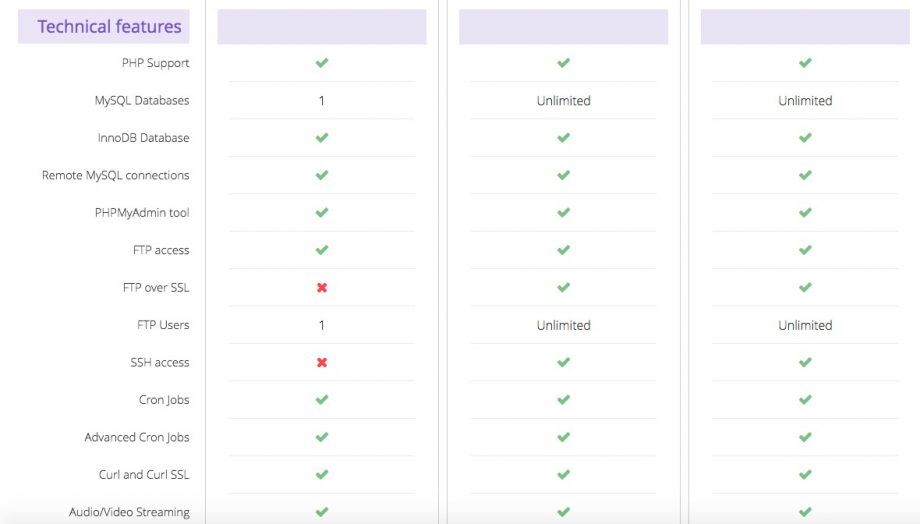Click the red X for SSH access
The height and width of the screenshot is (524, 920).
coord(322,363)
